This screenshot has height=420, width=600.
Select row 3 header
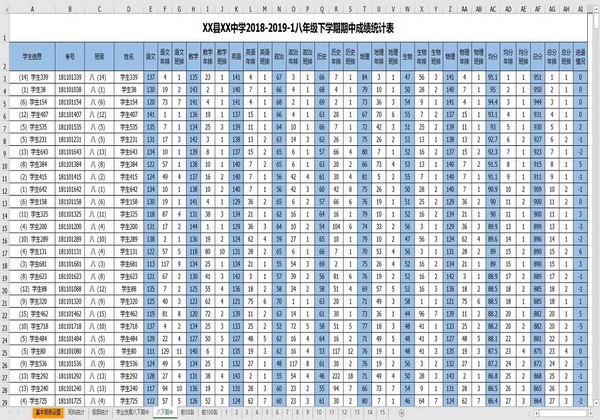[5, 77]
